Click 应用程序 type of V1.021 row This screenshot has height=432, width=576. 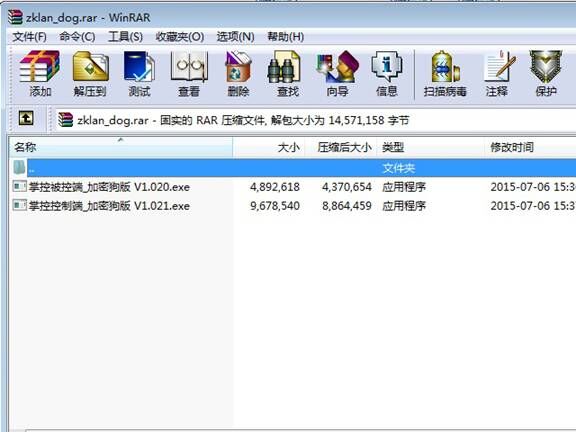point(404,206)
